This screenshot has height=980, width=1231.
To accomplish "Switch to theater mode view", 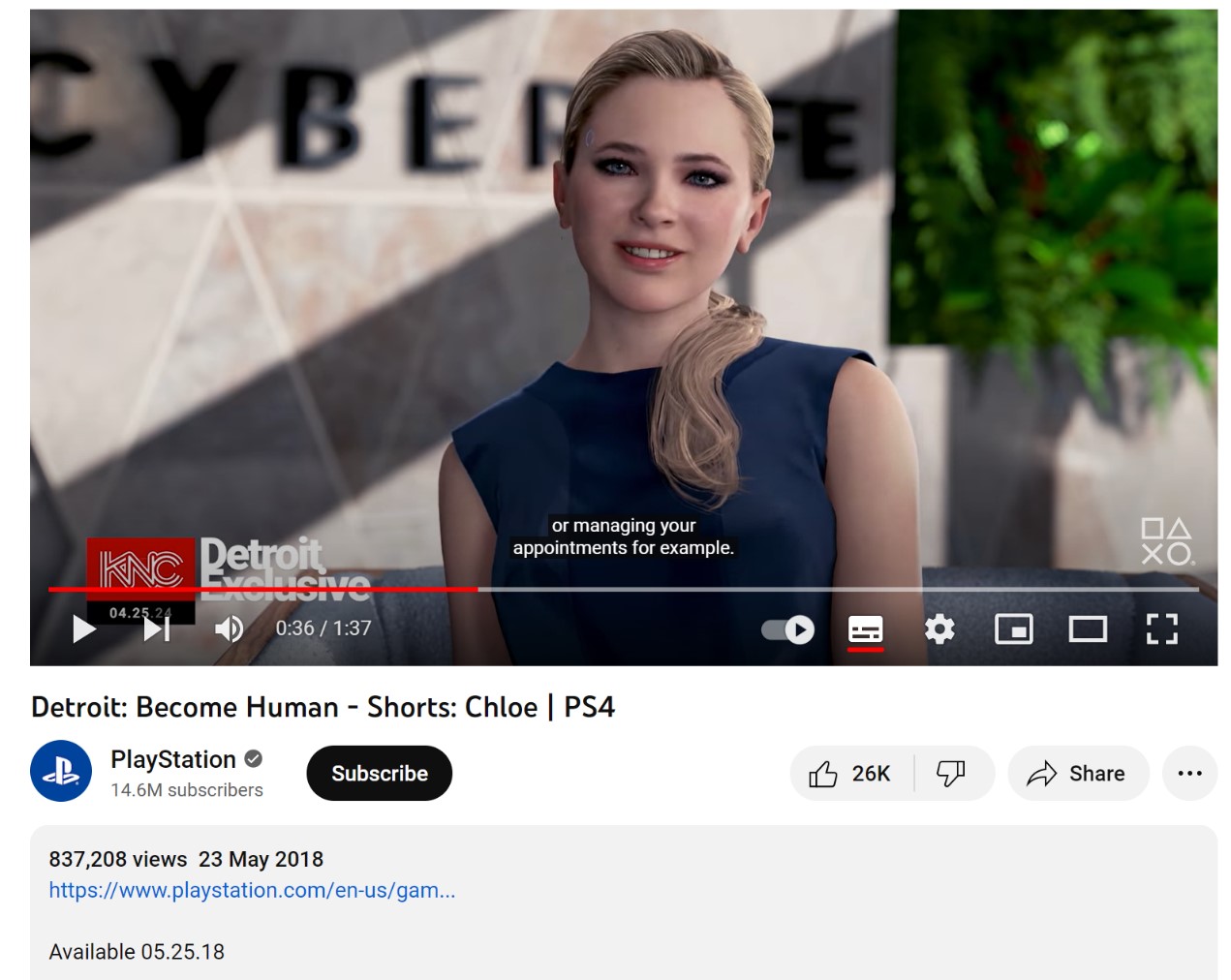I will [1088, 629].
